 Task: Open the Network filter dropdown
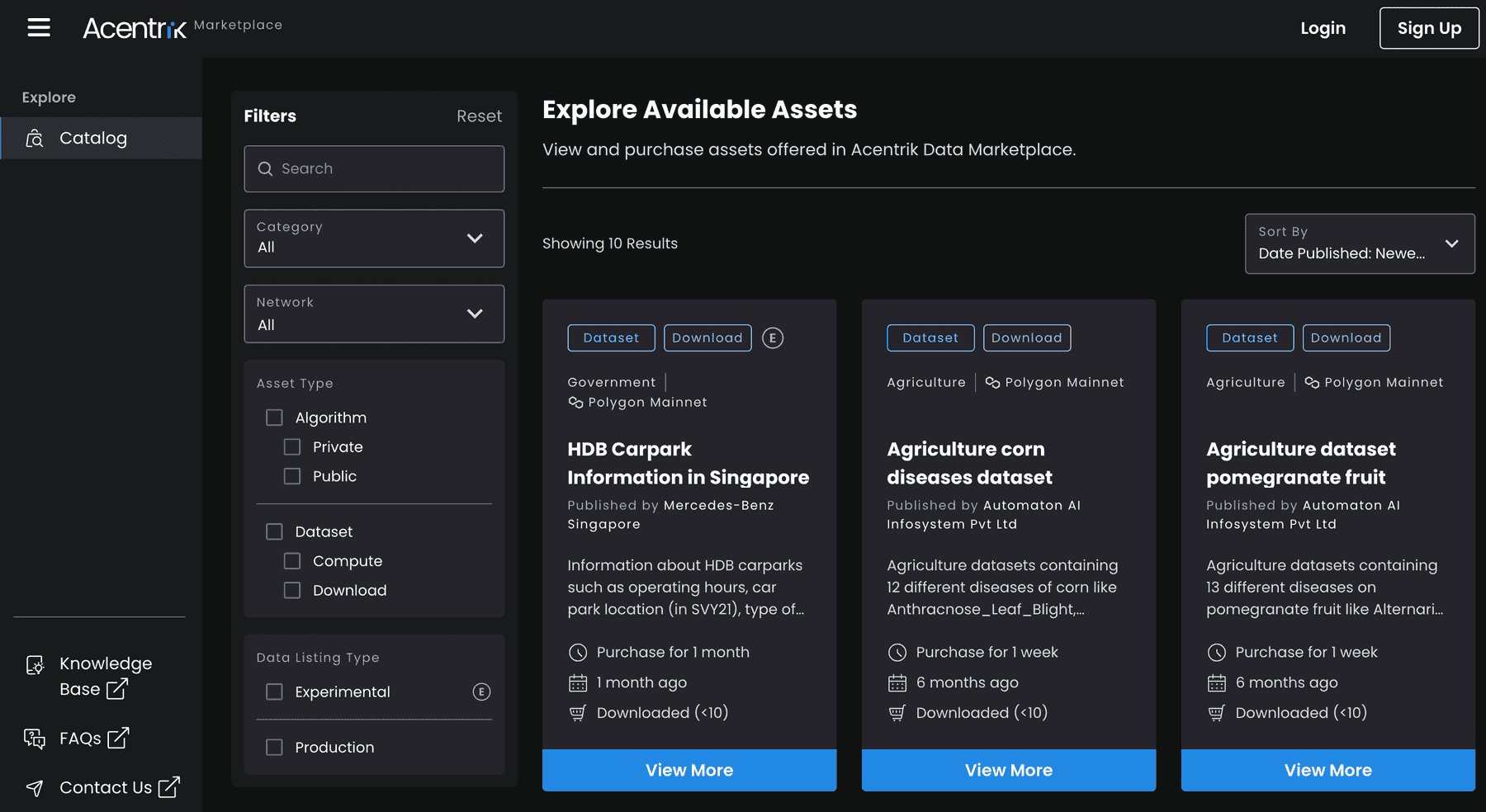pyautogui.click(x=475, y=314)
